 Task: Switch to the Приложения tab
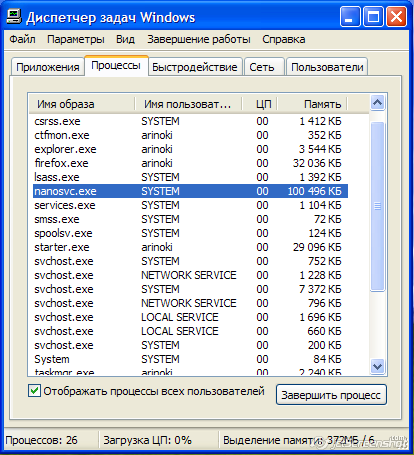pos(48,67)
